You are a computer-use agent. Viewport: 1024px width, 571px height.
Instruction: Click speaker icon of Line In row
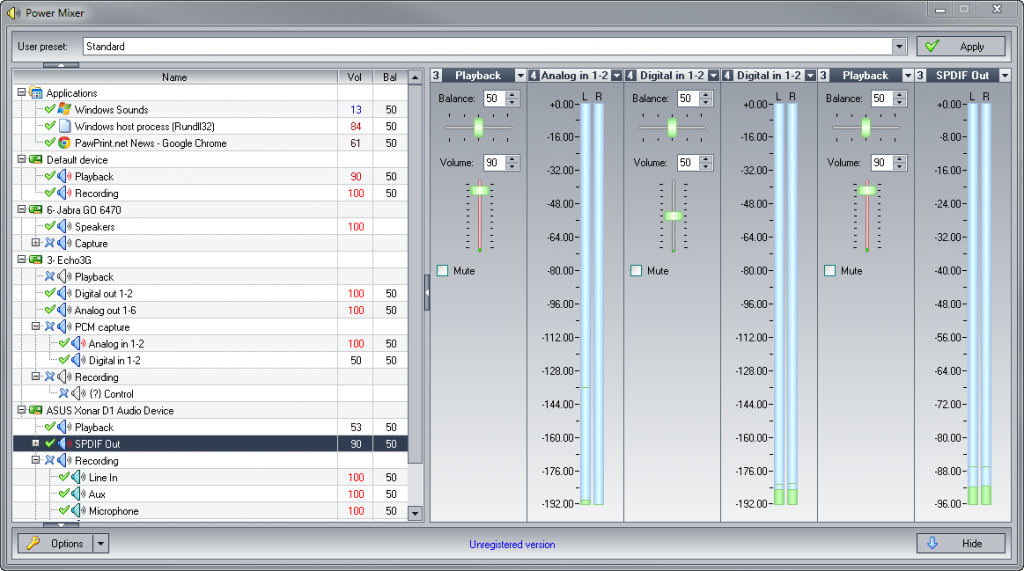[78, 477]
